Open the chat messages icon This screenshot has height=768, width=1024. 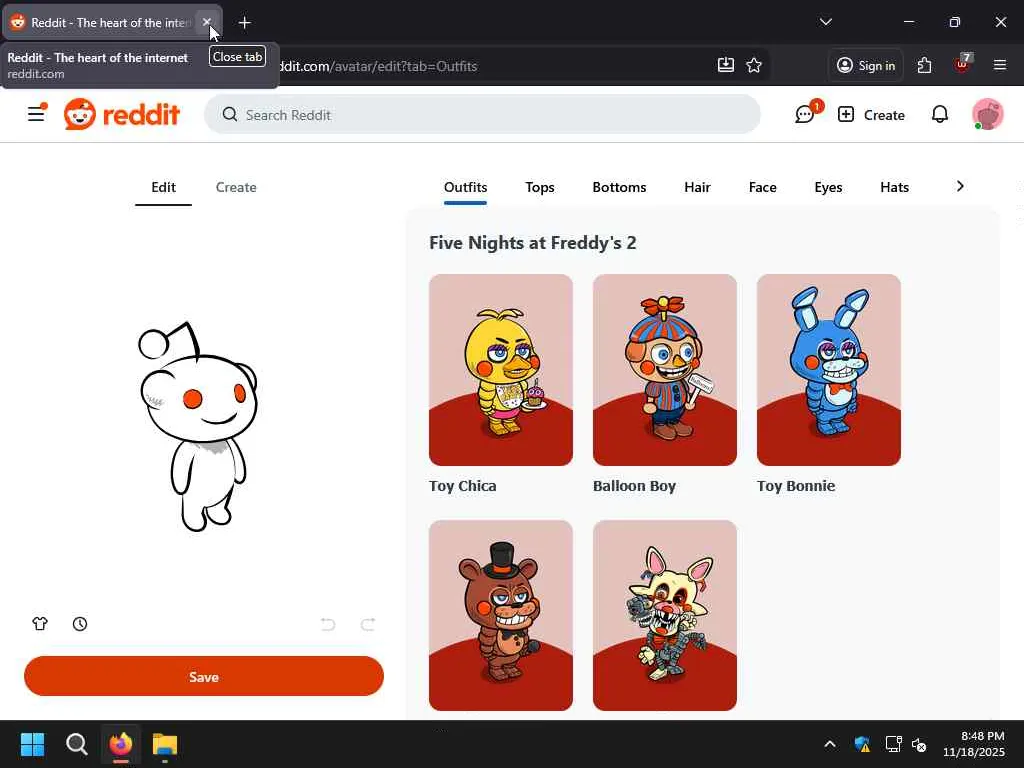click(x=805, y=114)
